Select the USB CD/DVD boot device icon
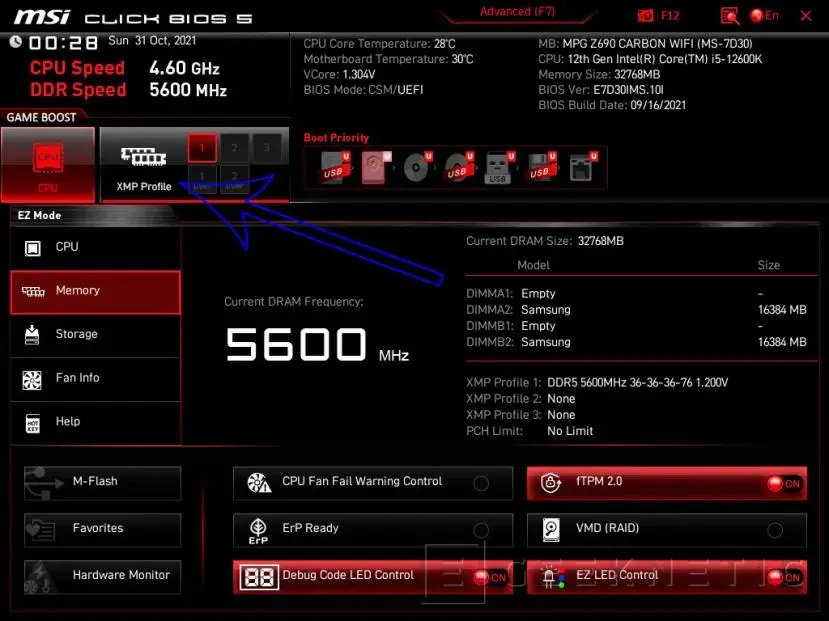 tap(458, 167)
